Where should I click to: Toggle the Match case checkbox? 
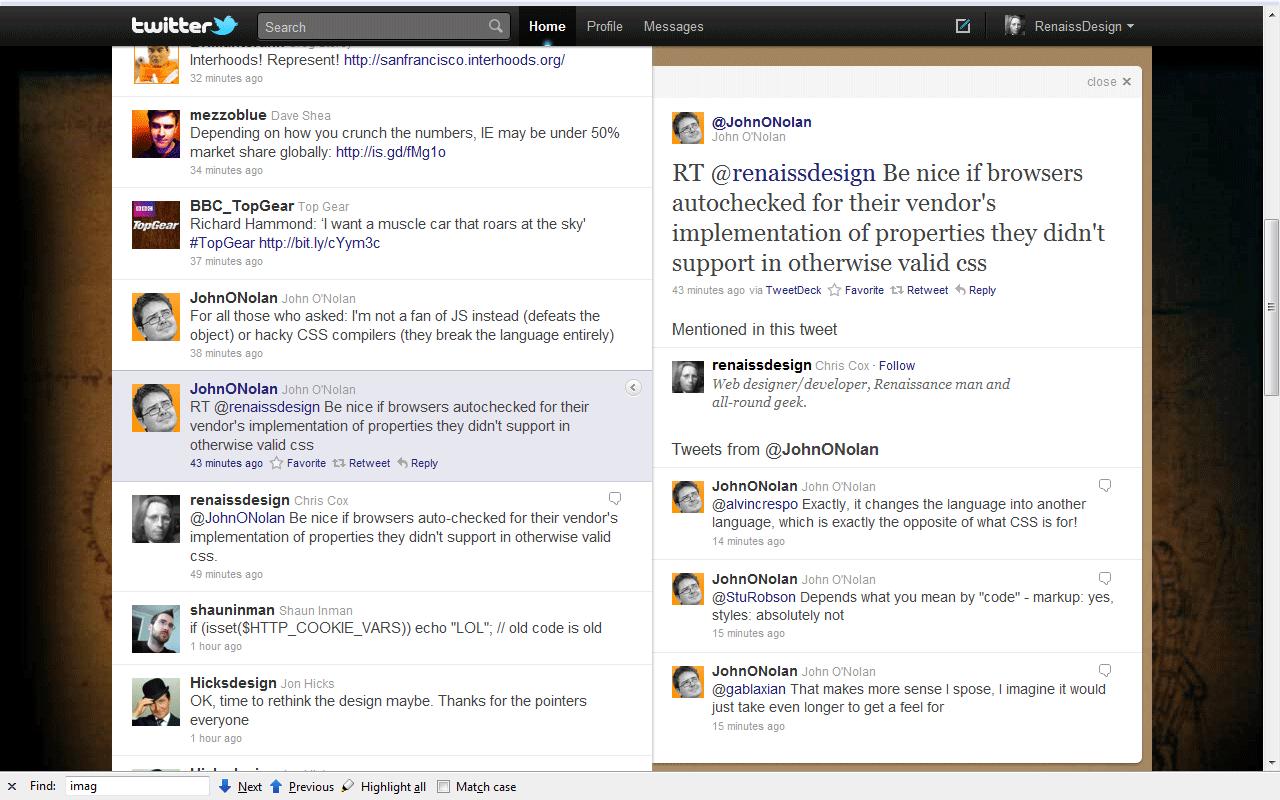[444, 787]
